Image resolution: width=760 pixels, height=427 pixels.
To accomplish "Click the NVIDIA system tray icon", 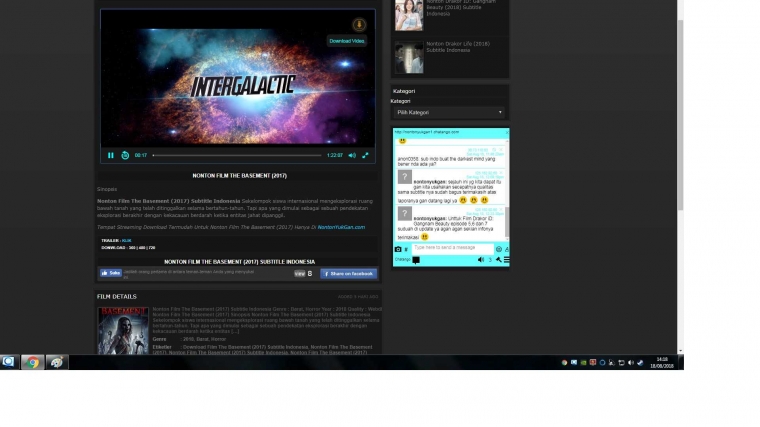I will (584, 363).
